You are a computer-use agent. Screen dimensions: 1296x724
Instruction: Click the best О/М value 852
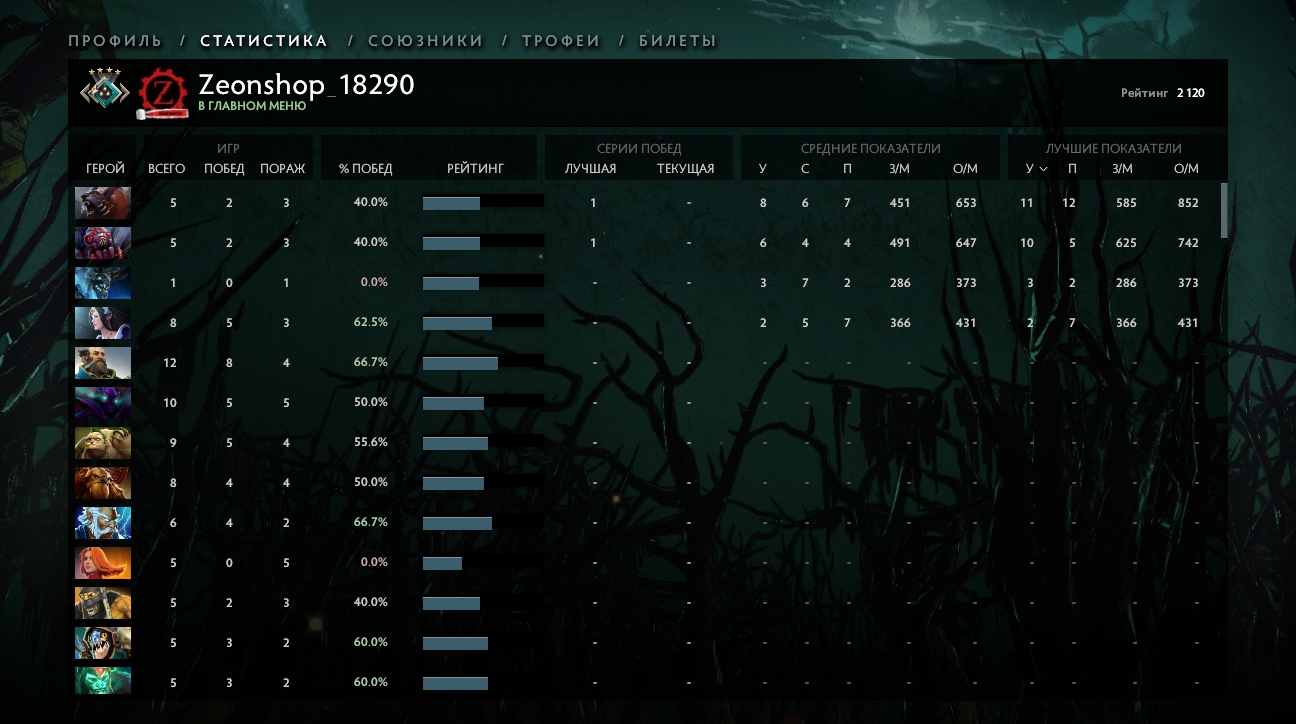[x=1187, y=202]
